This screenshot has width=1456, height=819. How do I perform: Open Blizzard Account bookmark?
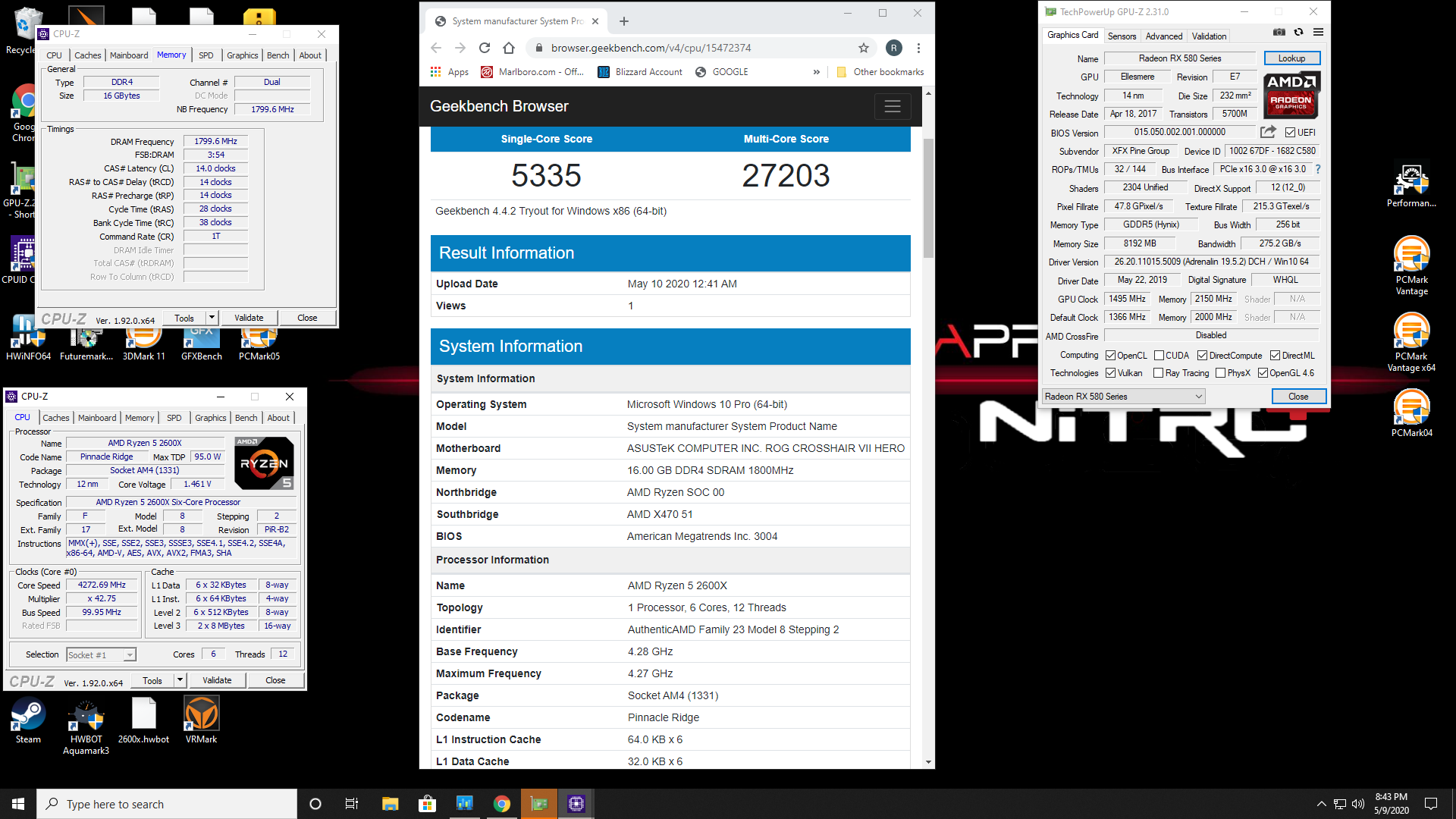(x=640, y=72)
